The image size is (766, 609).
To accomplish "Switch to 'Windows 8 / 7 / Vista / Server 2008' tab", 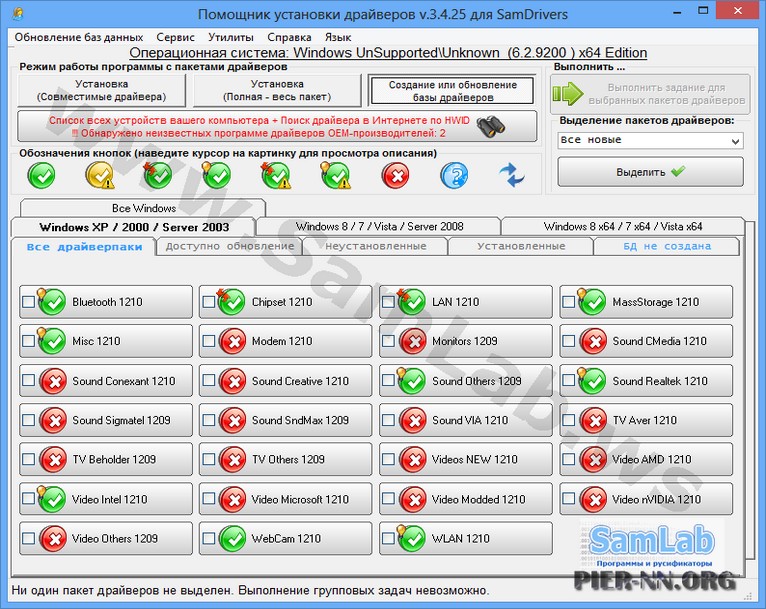I will [379, 227].
